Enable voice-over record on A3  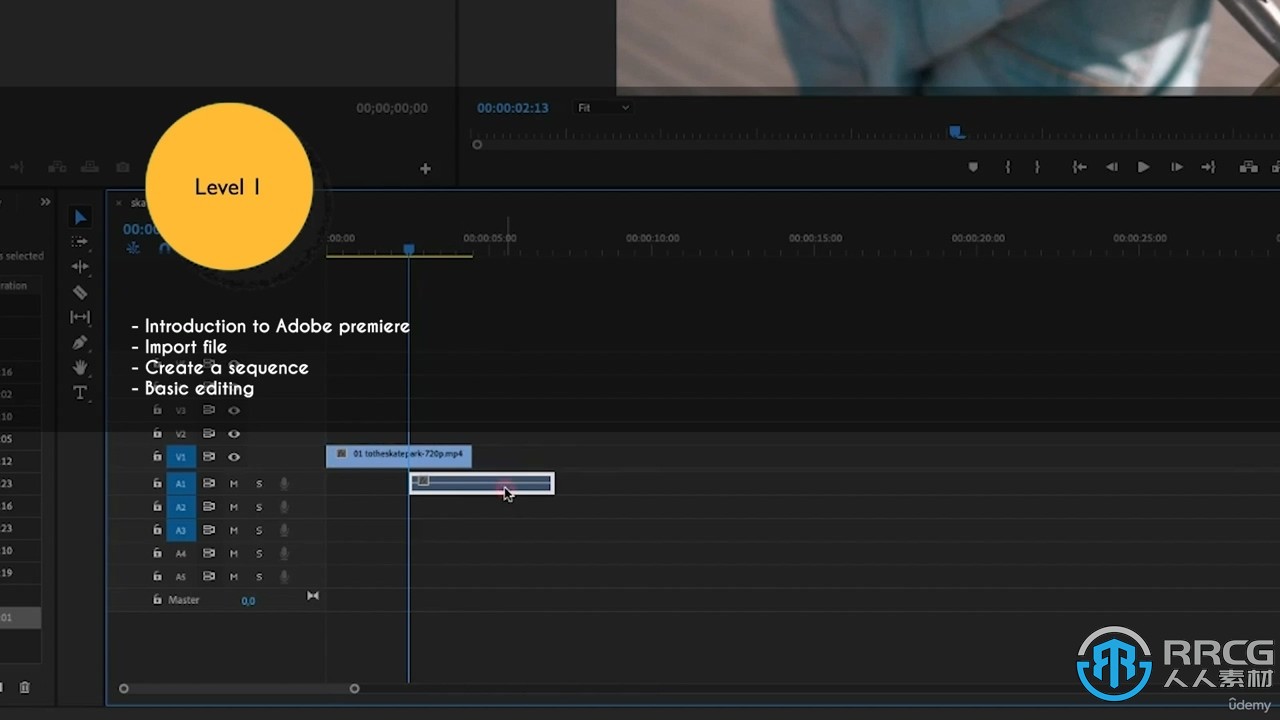[x=284, y=530]
